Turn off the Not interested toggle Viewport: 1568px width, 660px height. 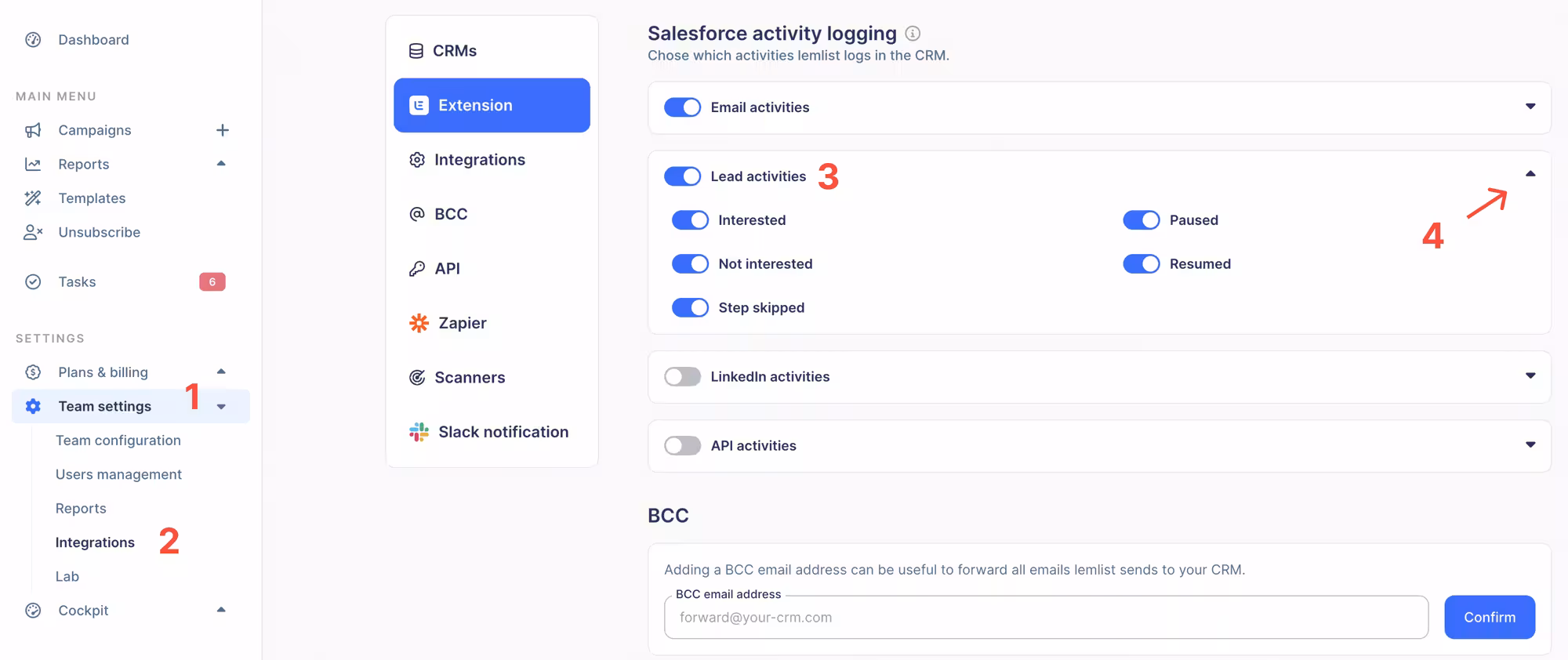tap(690, 264)
